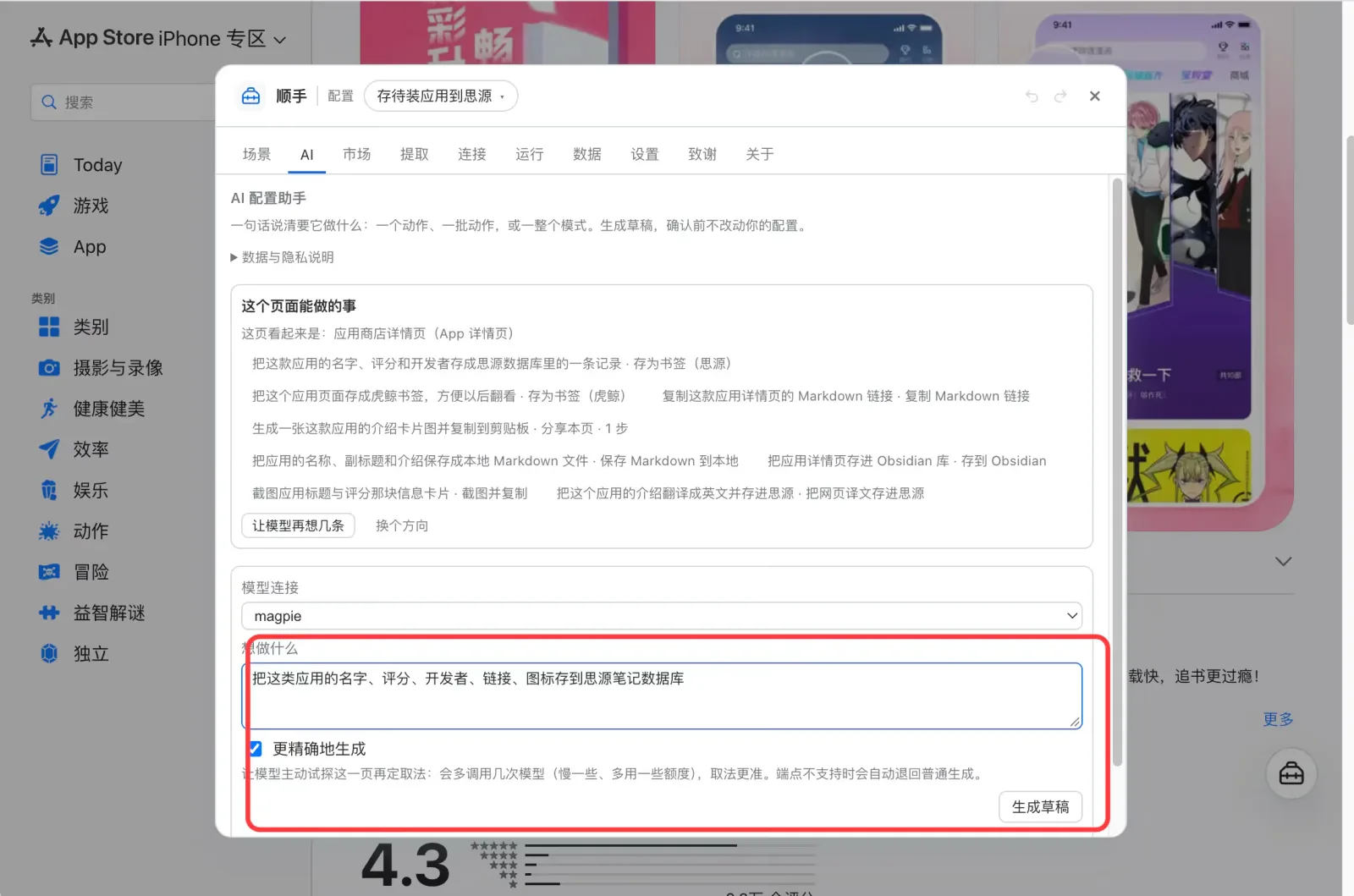Viewport: 1354px width, 896px height.
Task: Switch to the 场景 tab
Action: (x=256, y=154)
